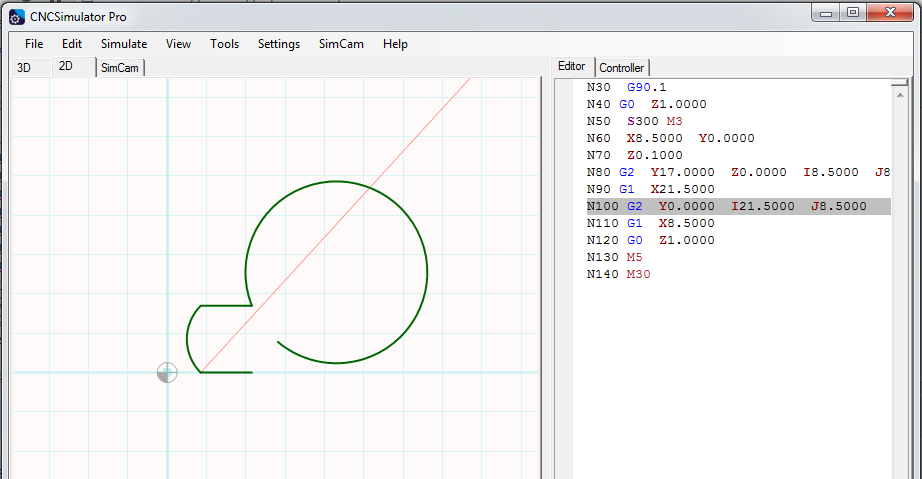Viewport: 922px width, 479px height.
Task: Open the SimCam menu
Action: pos(341,44)
